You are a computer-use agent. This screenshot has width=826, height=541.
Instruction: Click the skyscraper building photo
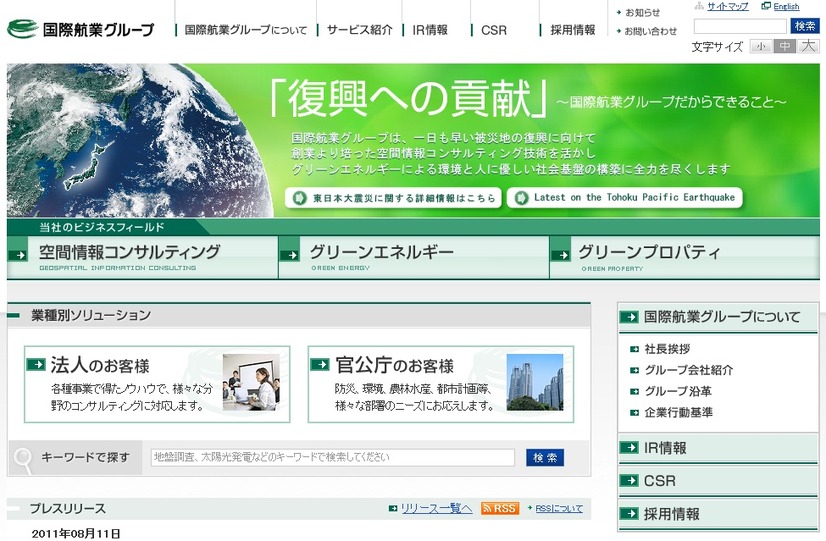pos(535,382)
